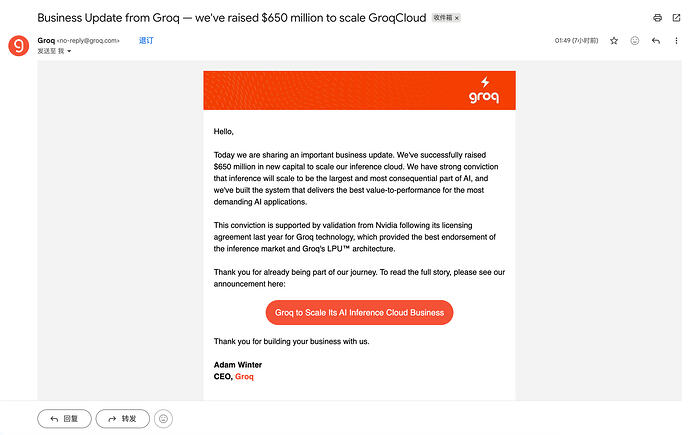This screenshot has width=690, height=435.
Task: Reply using arrow icon in header
Action: (x=656, y=41)
